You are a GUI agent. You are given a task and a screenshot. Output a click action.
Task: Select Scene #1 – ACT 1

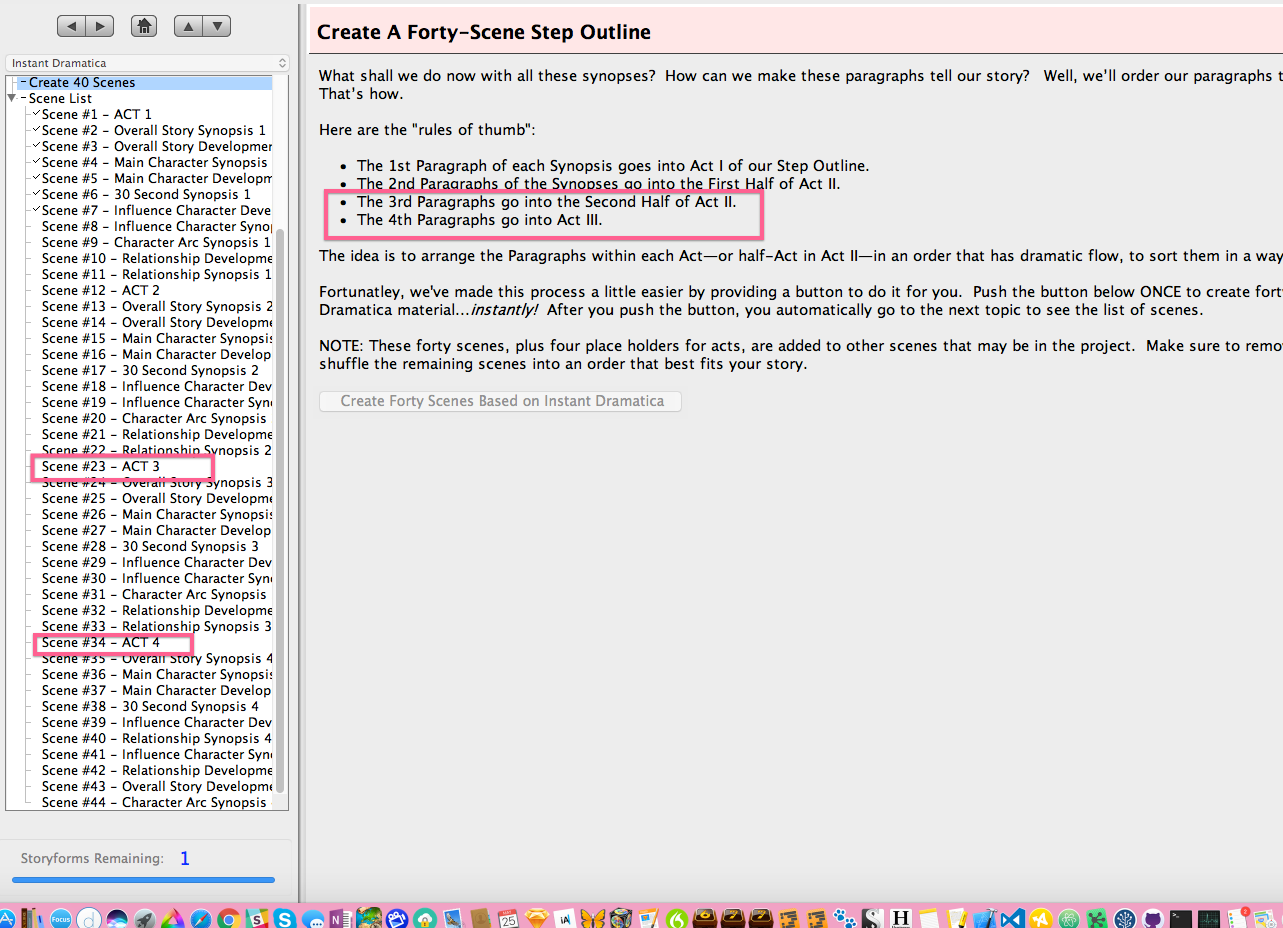(x=97, y=114)
